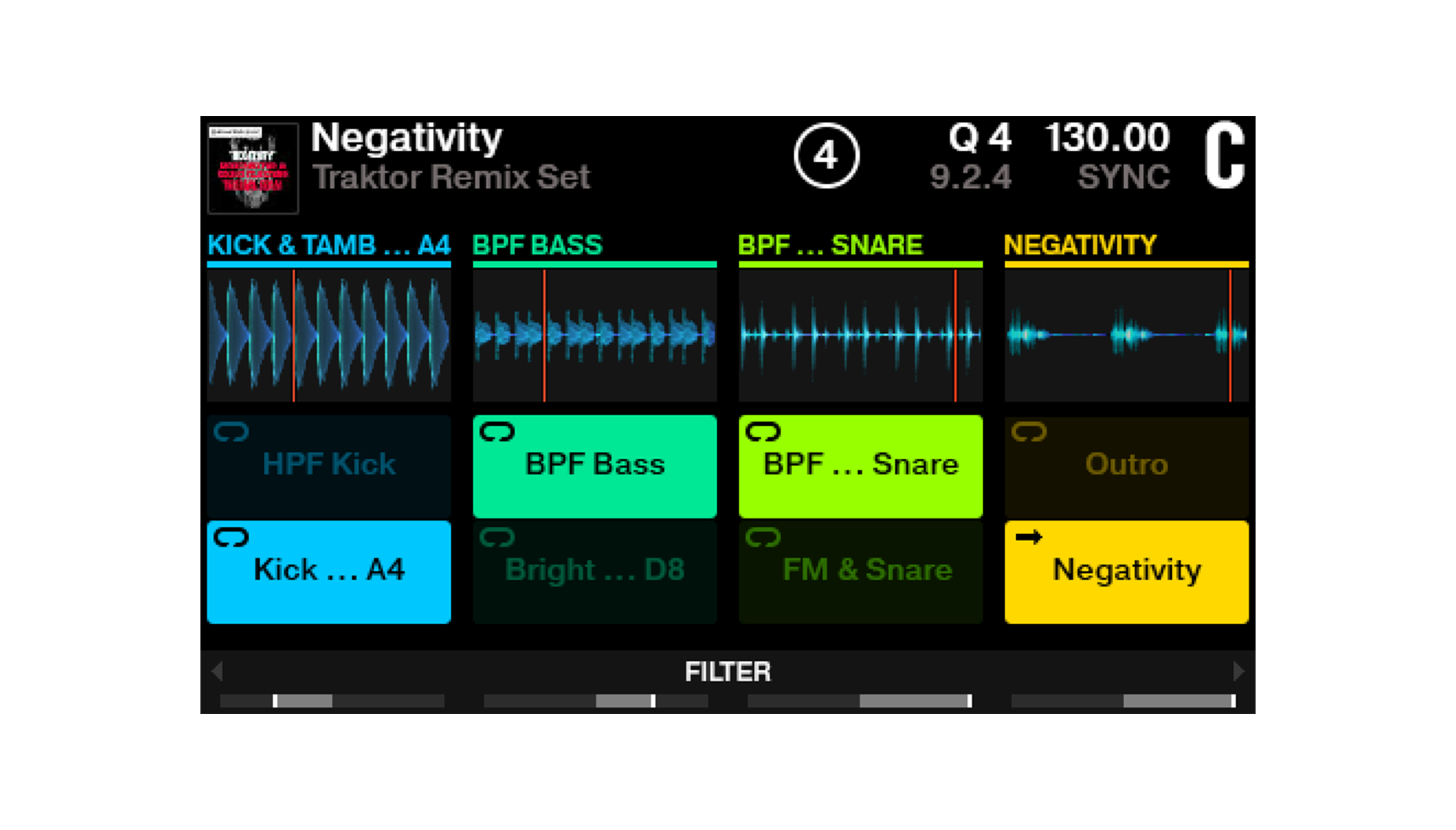Screen dimensions: 1456x830
Task: Click one-shot arrow icon on Negativity cell
Action: click(1029, 537)
